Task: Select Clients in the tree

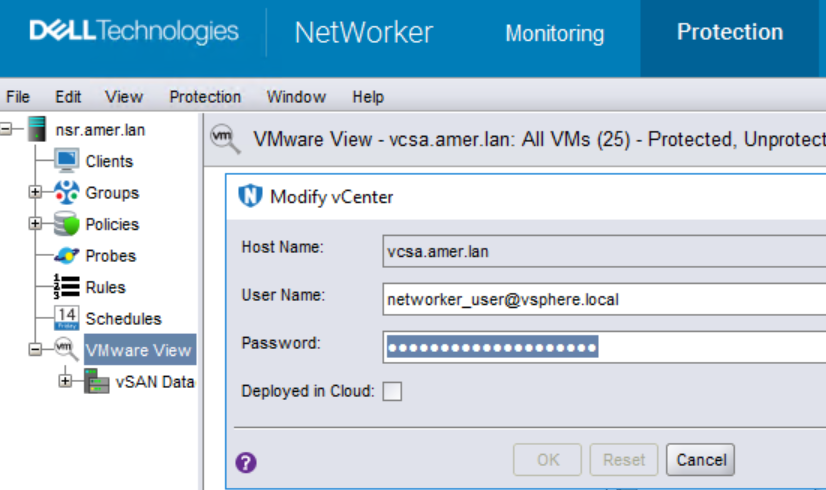Action: tap(109, 161)
